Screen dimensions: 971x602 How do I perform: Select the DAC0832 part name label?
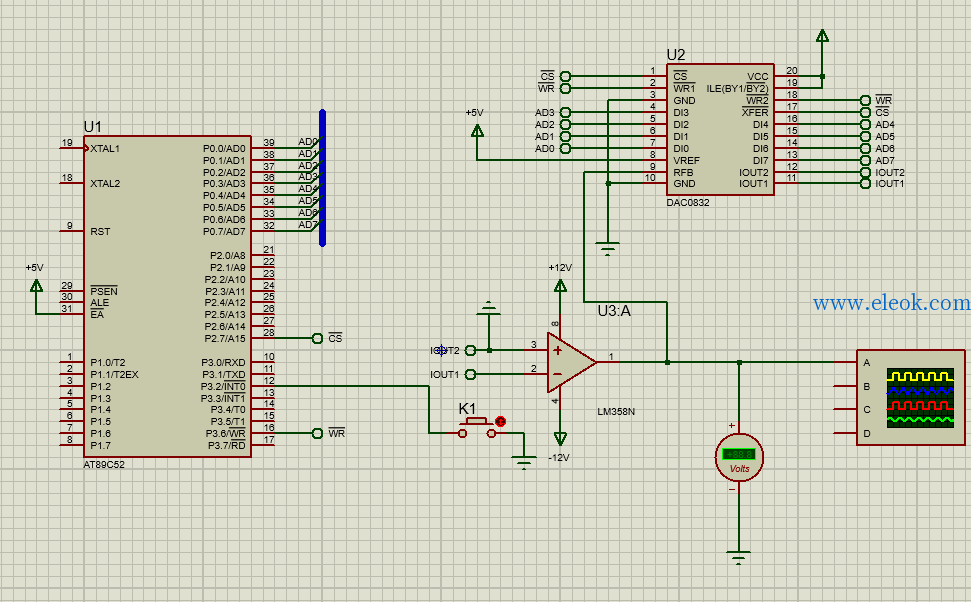tap(688, 203)
